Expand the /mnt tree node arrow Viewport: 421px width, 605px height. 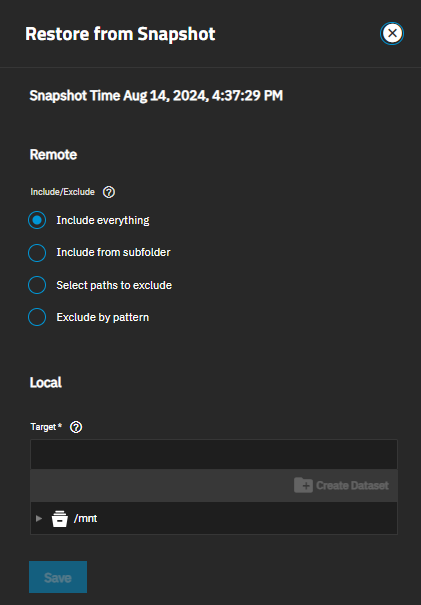tap(39, 519)
